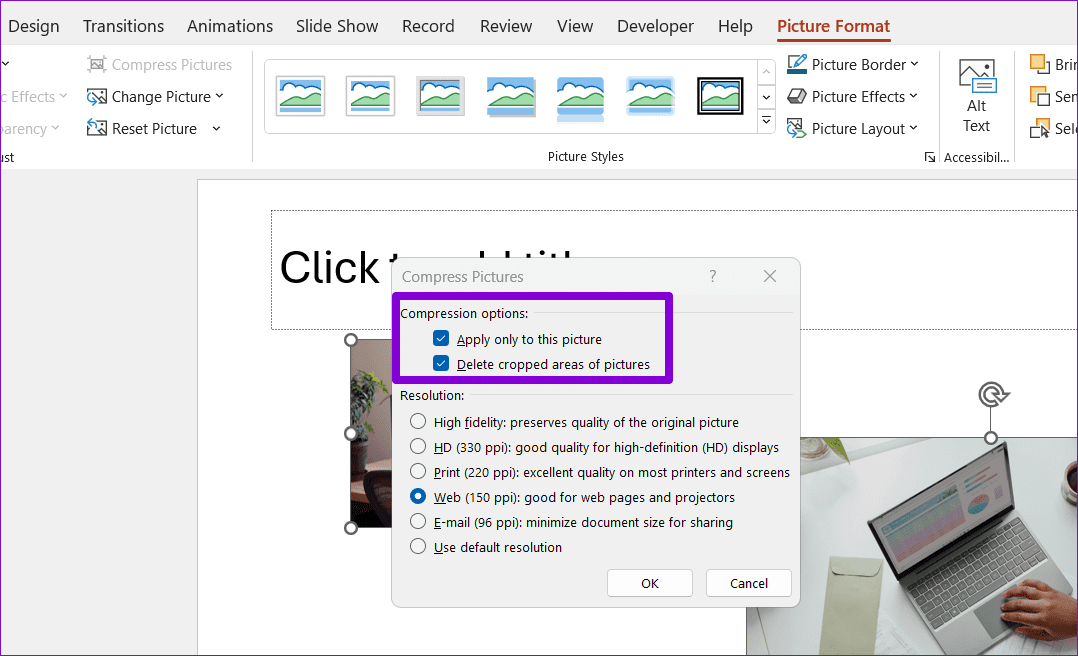Click the dialog Help question mark
Image resolution: width=1078 pixels, height=656 pixels.
point(713,276)
